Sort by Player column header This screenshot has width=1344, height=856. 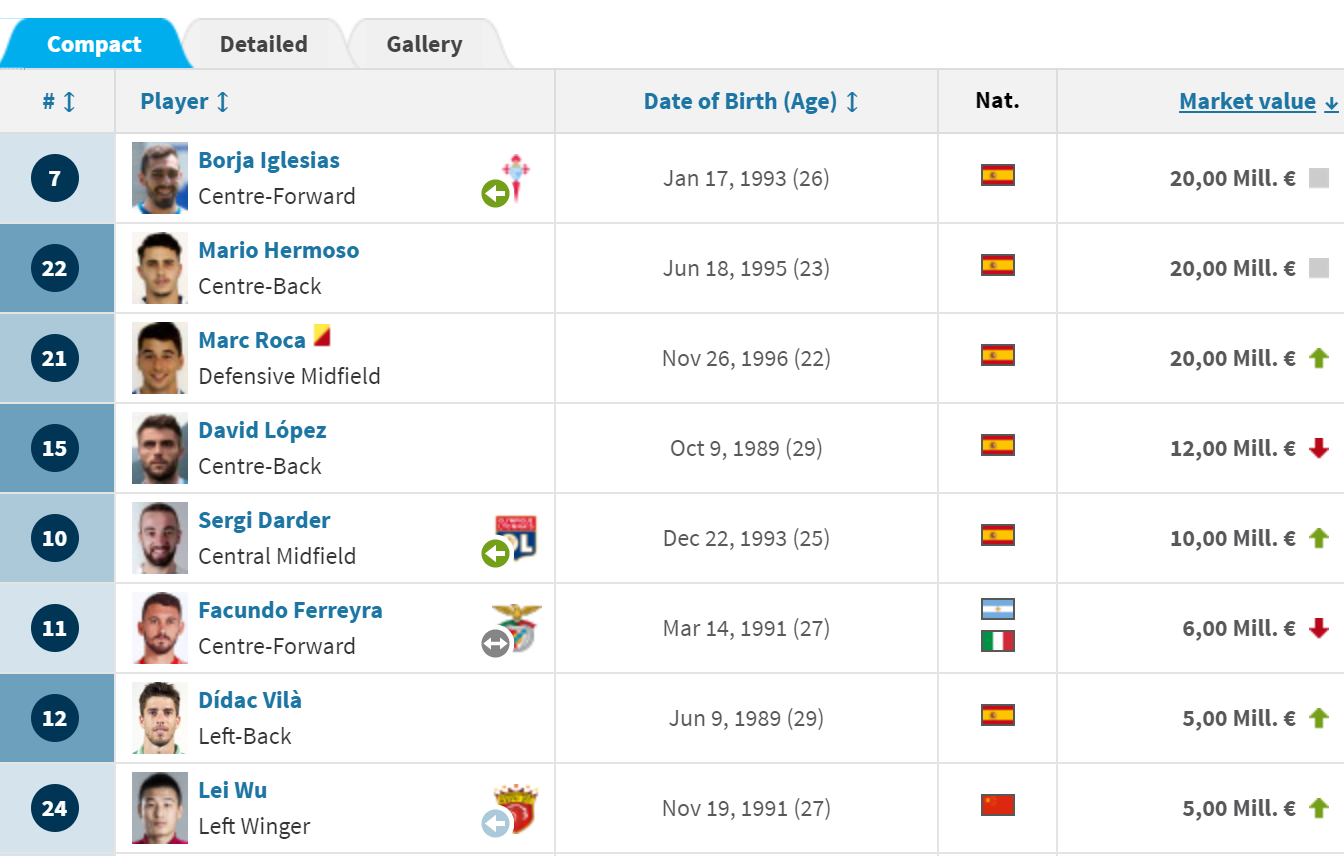(185, 102)
